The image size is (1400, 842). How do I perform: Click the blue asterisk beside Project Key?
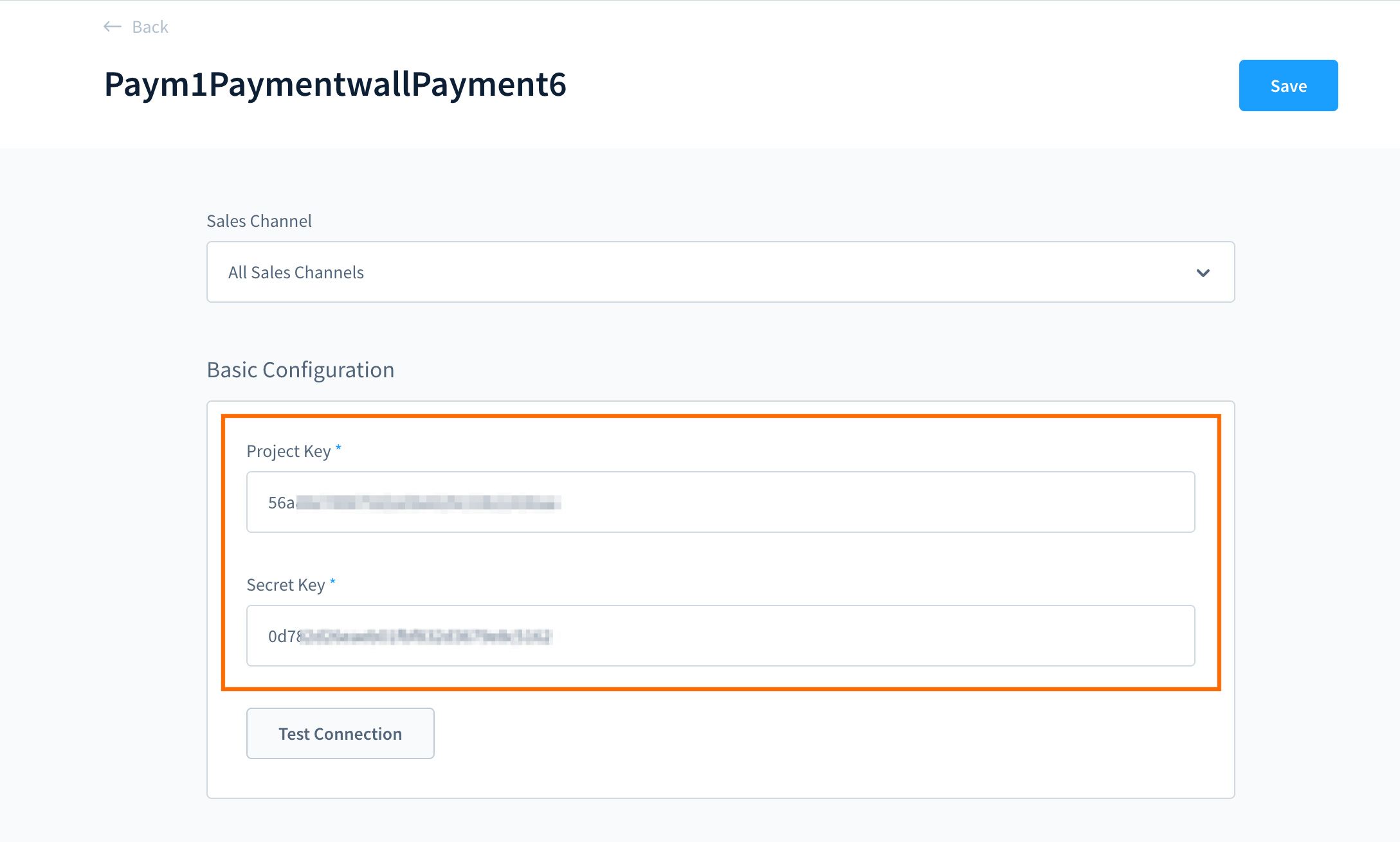338,448
